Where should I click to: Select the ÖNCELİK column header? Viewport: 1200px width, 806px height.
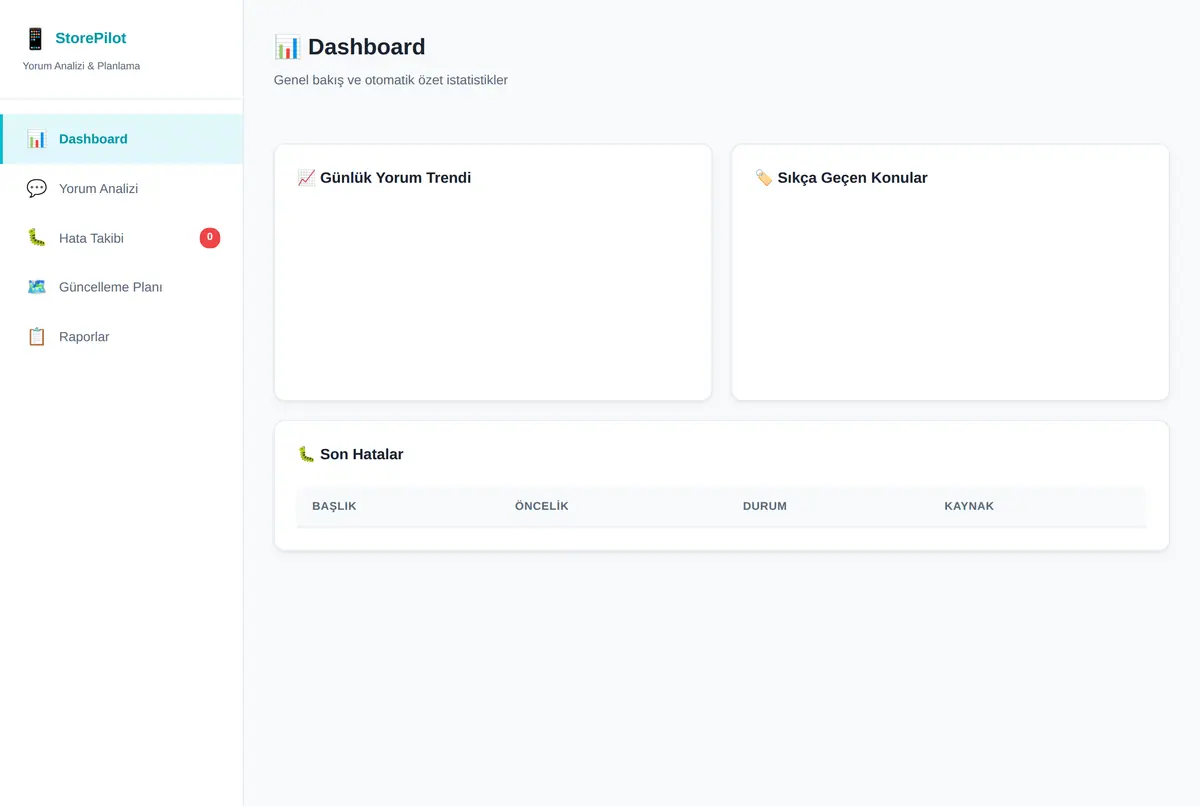542,506
